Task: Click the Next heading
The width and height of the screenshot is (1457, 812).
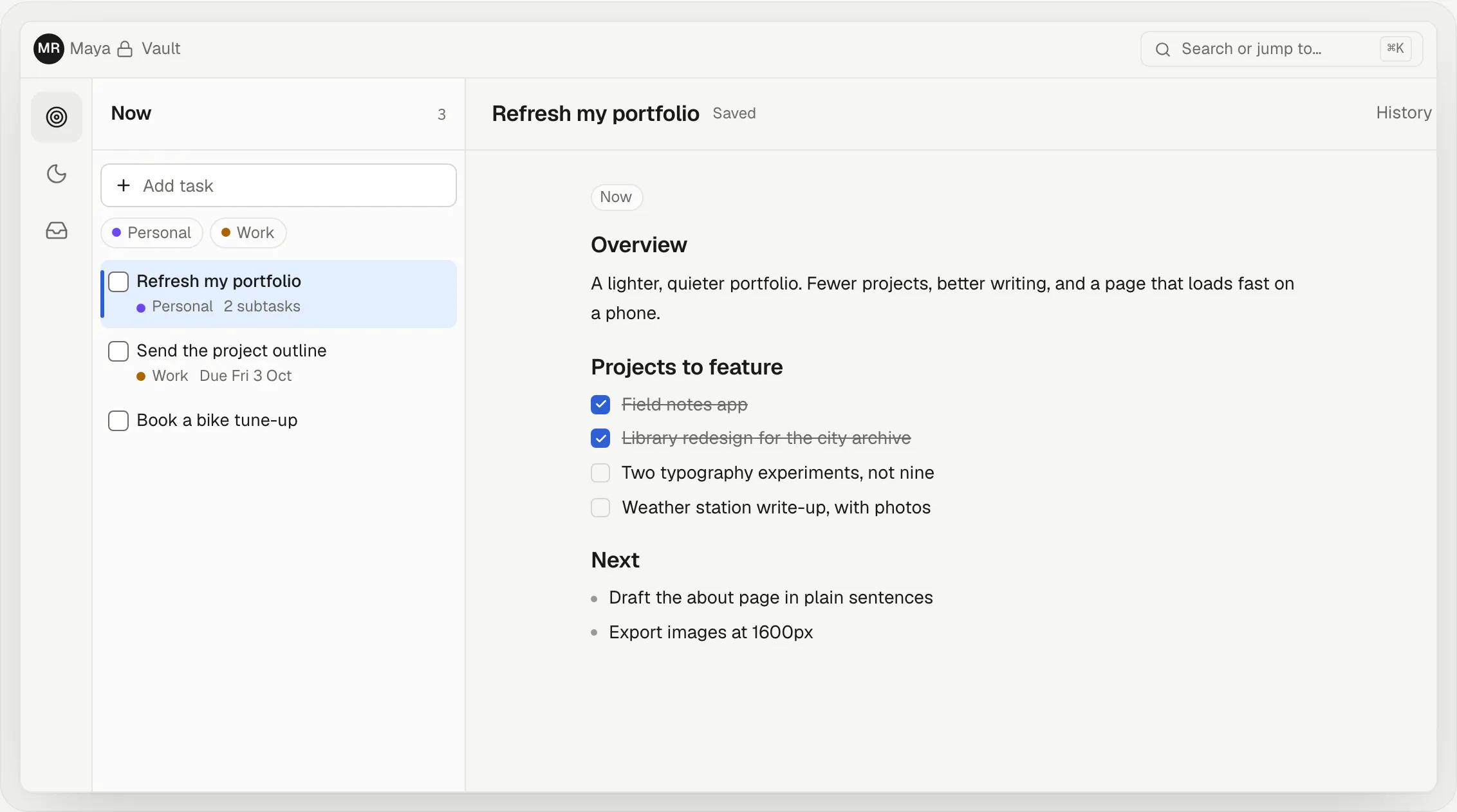Action: tap(615, 560)
